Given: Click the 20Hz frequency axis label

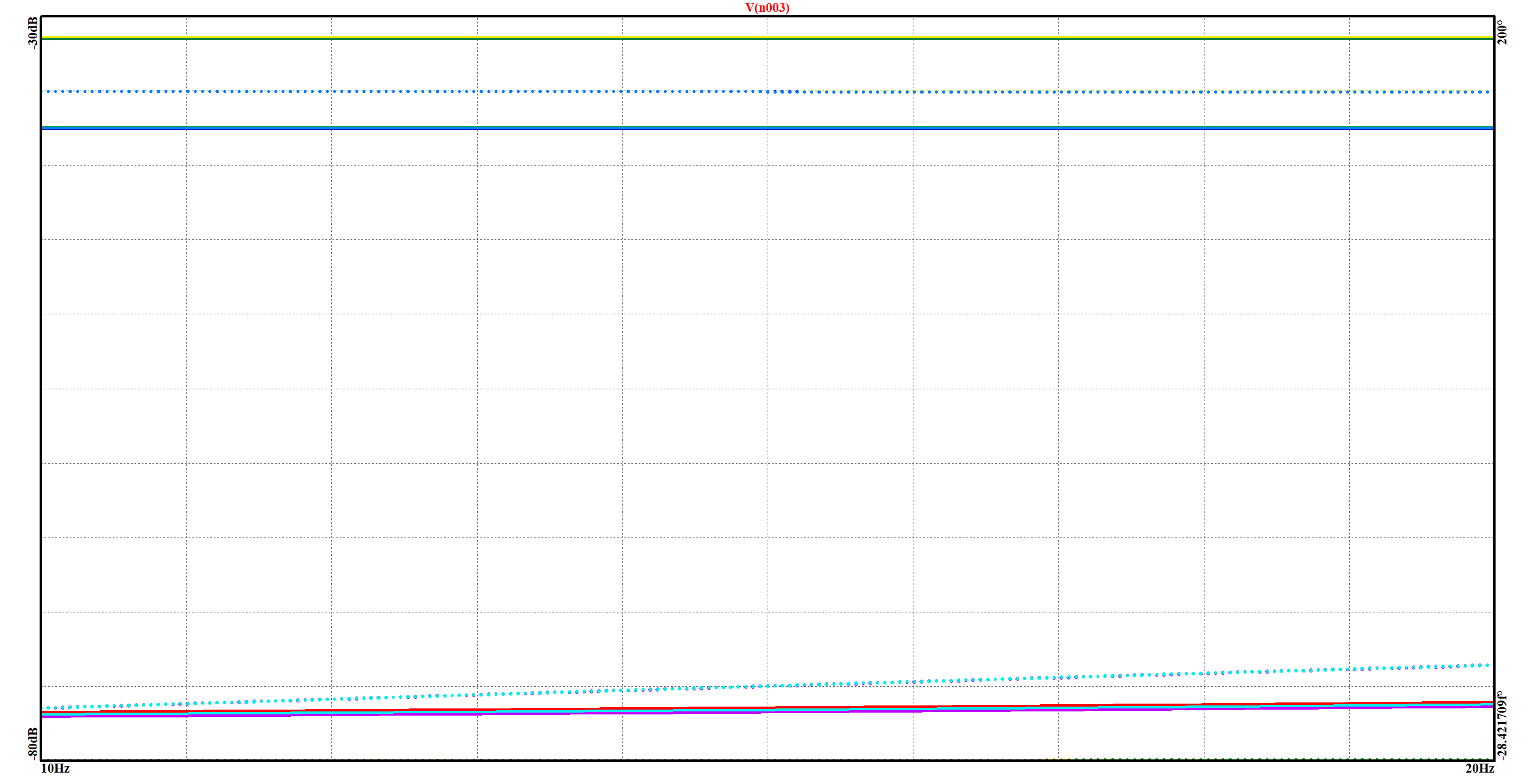Looking at the screenshot, I should (x=1479, y=768).
